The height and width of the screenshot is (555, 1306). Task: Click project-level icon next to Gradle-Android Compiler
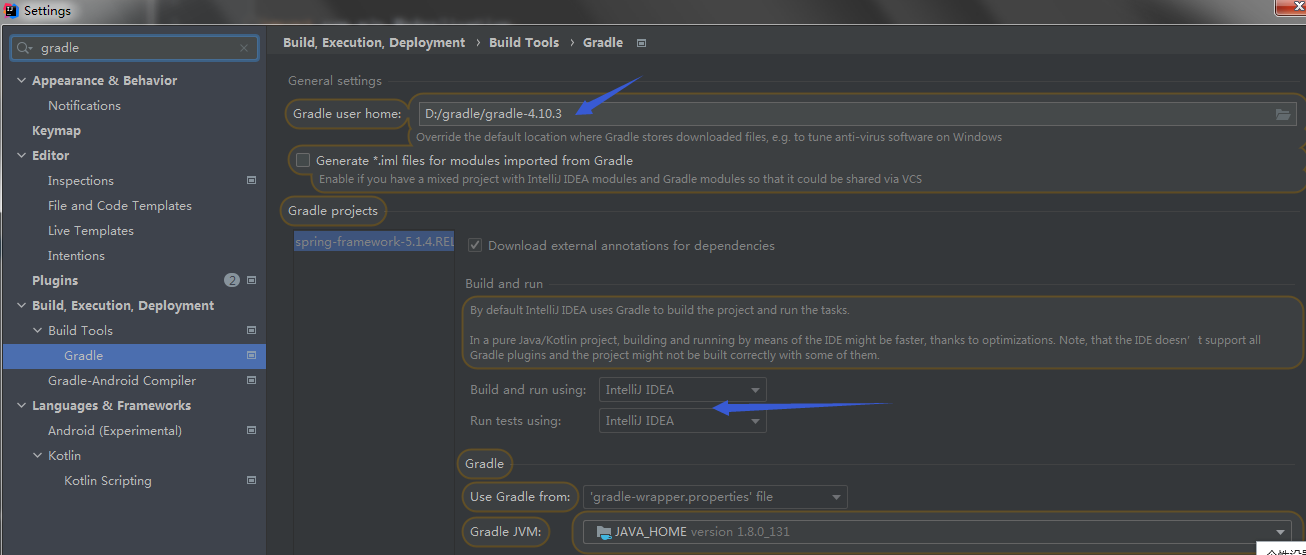pos(251,380)
